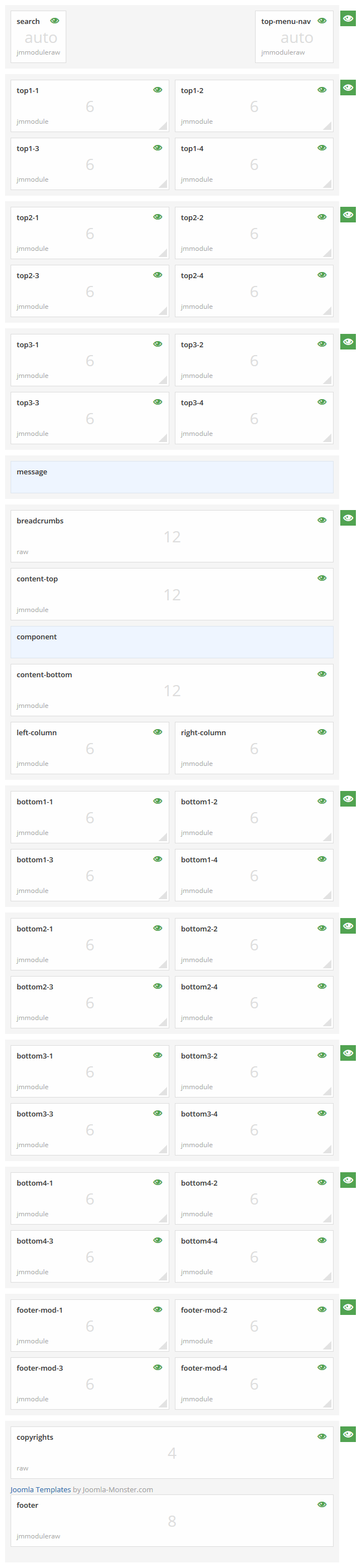
Task: Click the eye icon on top1-1 module
Action: [x=158, y=89]
